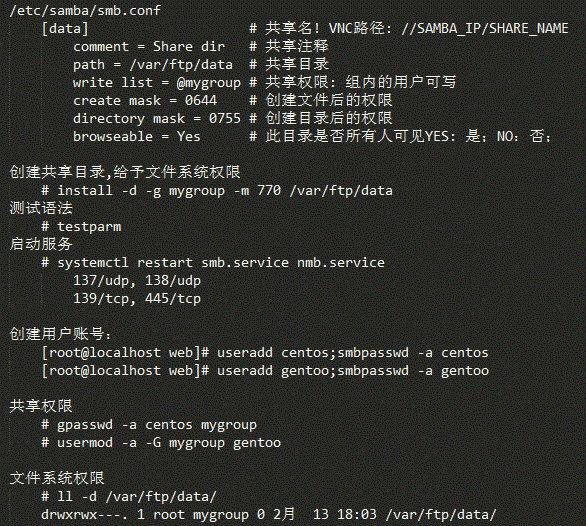
Task: Click the browseable = Yes setting
Action: point(137,136)
